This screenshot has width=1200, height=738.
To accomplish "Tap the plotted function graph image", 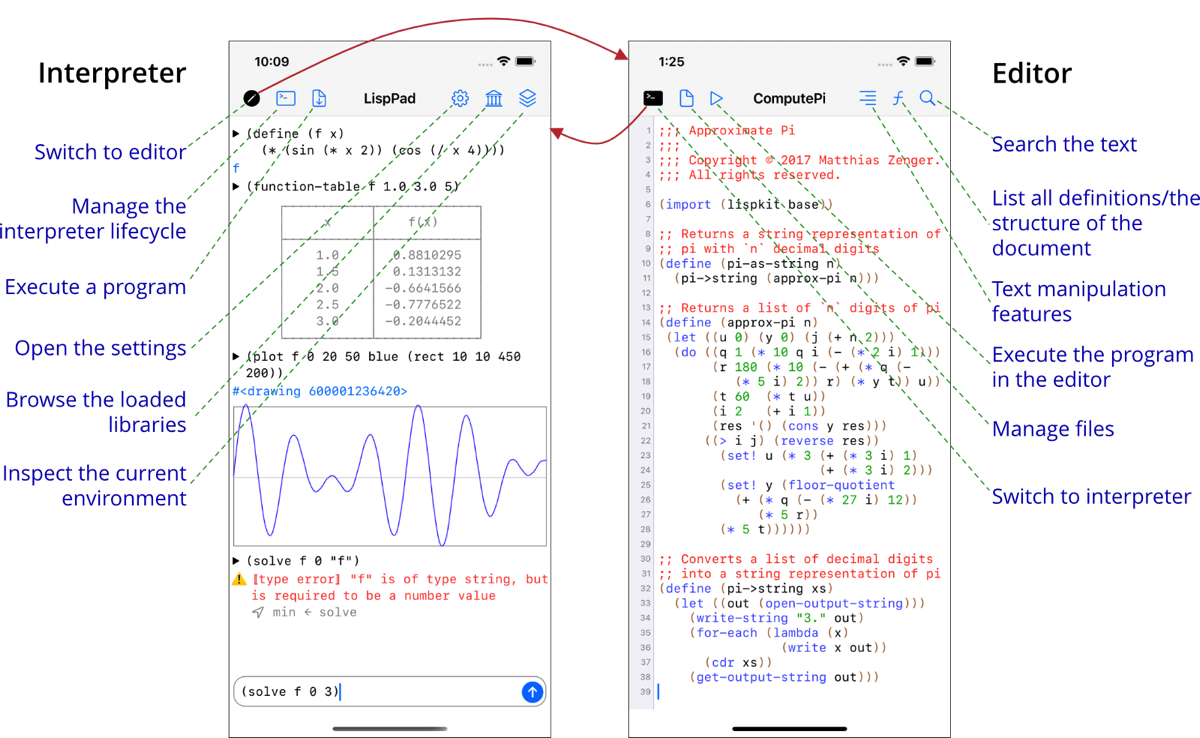I will [390, 475].
